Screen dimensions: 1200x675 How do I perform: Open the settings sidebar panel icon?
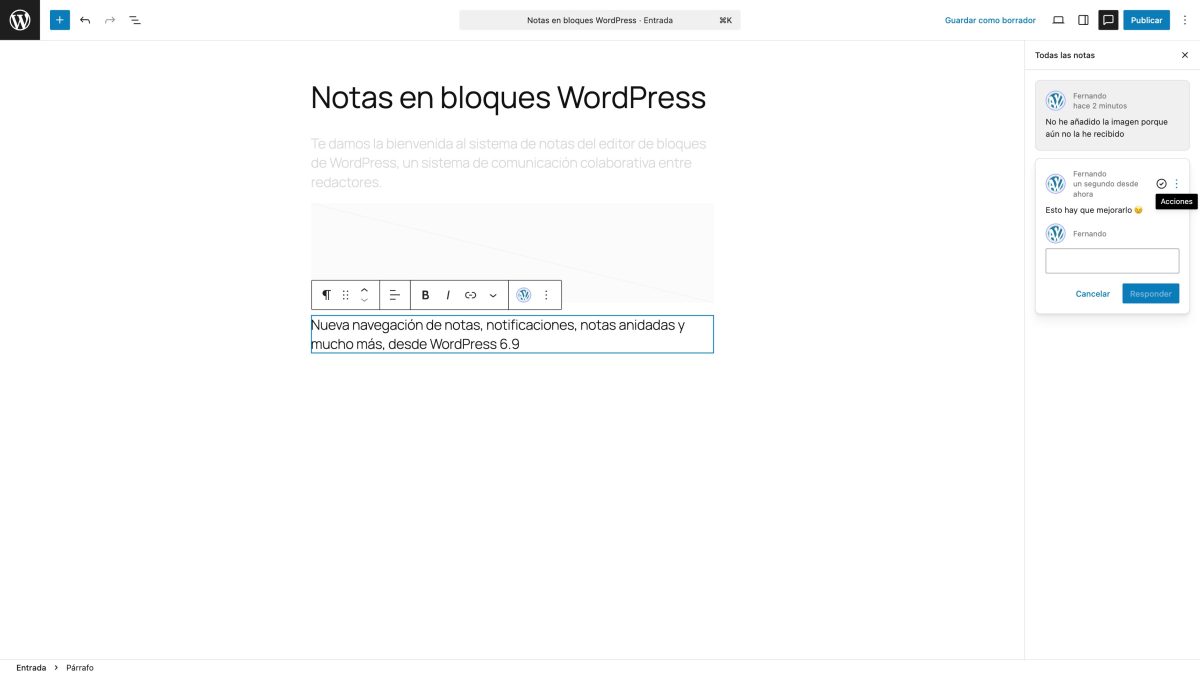tap(1082, 19)
